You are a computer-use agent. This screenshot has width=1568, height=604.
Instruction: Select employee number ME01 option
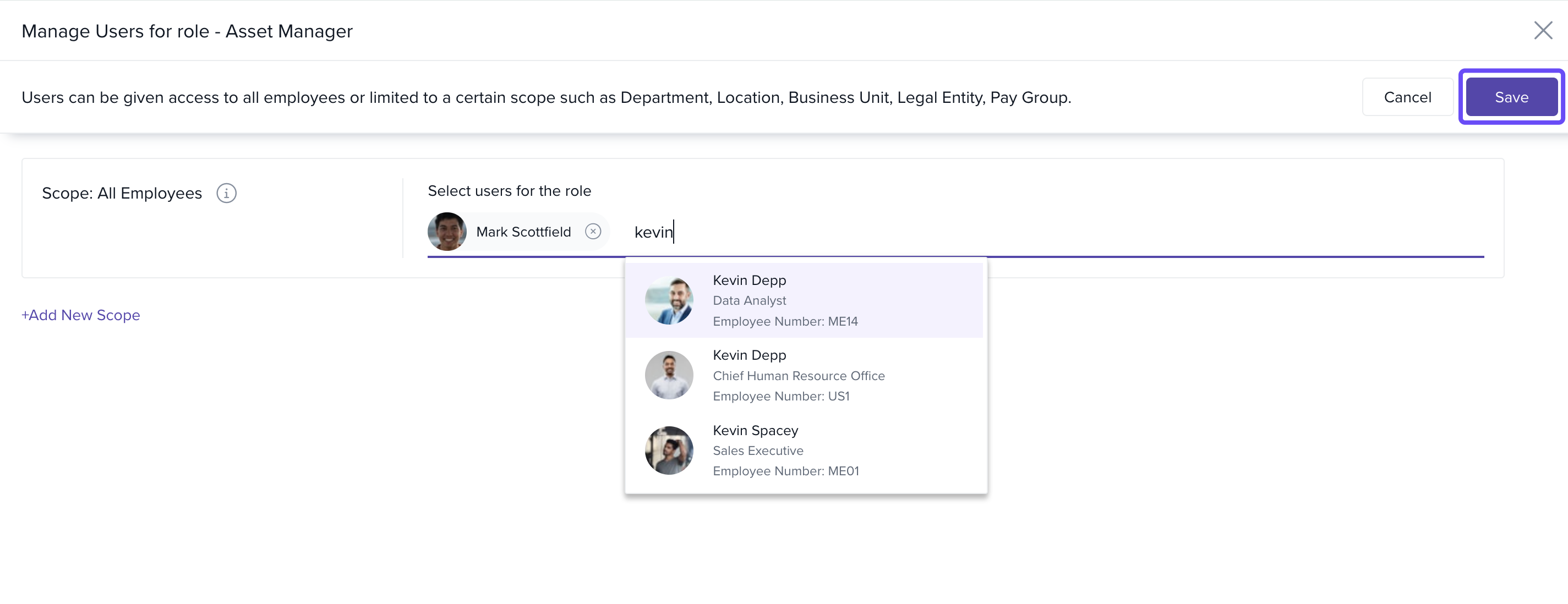pos(785,471)
